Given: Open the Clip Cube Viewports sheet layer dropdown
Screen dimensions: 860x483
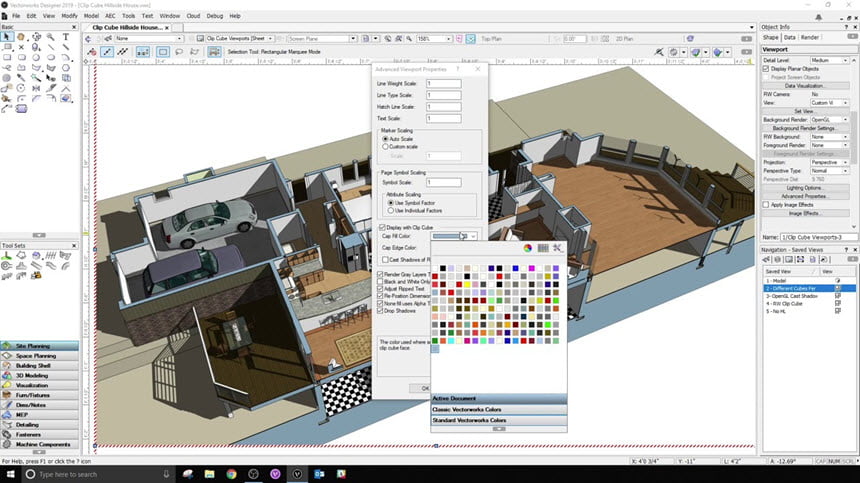Looking at the screenshot, I should [240, 38].
